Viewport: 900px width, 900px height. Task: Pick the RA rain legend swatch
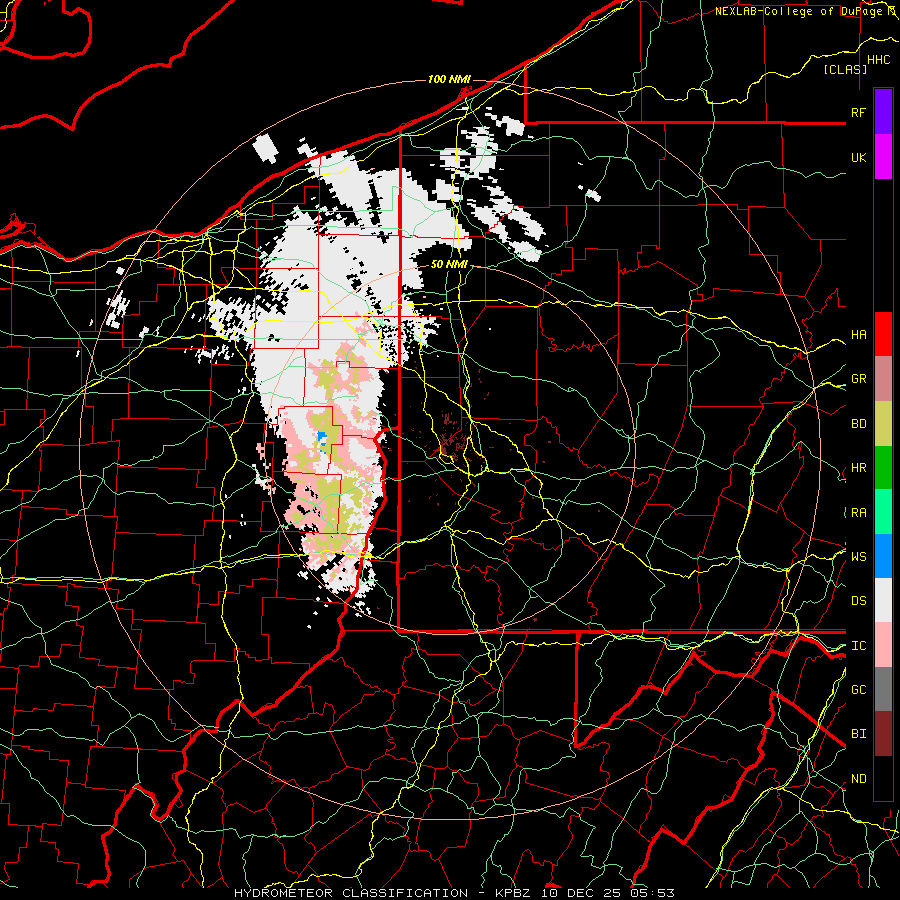tap(883, 512)
